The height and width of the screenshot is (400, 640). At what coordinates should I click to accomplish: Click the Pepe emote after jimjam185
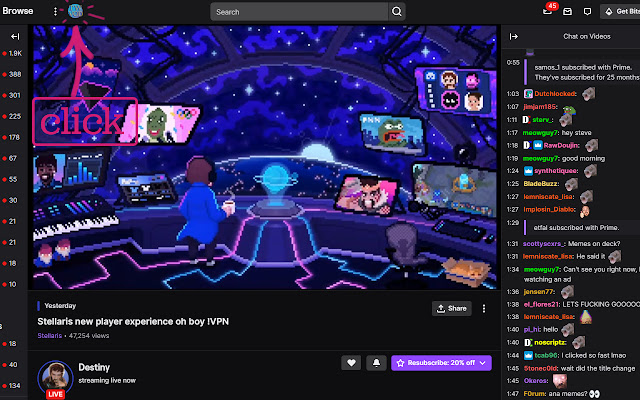click(x=569, y=109)
